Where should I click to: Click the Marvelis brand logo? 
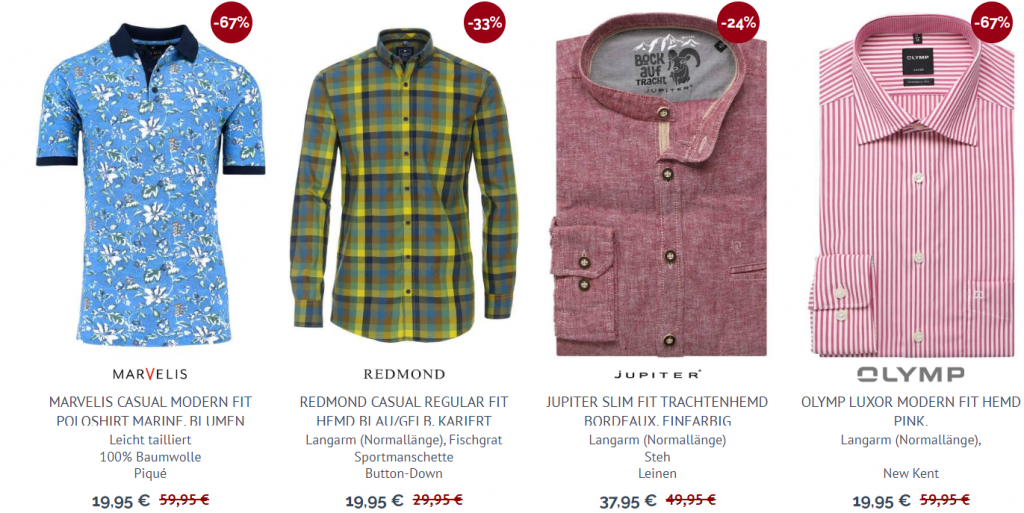tap(150, 374)
